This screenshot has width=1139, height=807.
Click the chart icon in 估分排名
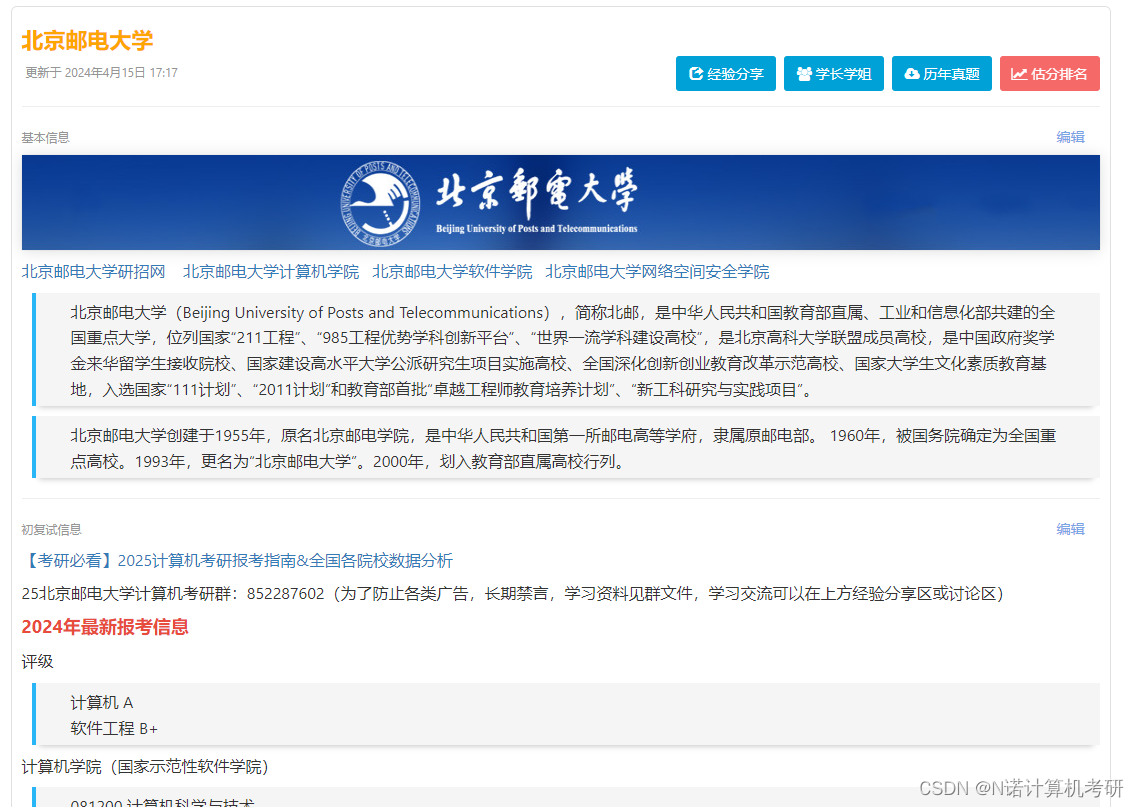pyautogui.click(x=1018, y=73)
